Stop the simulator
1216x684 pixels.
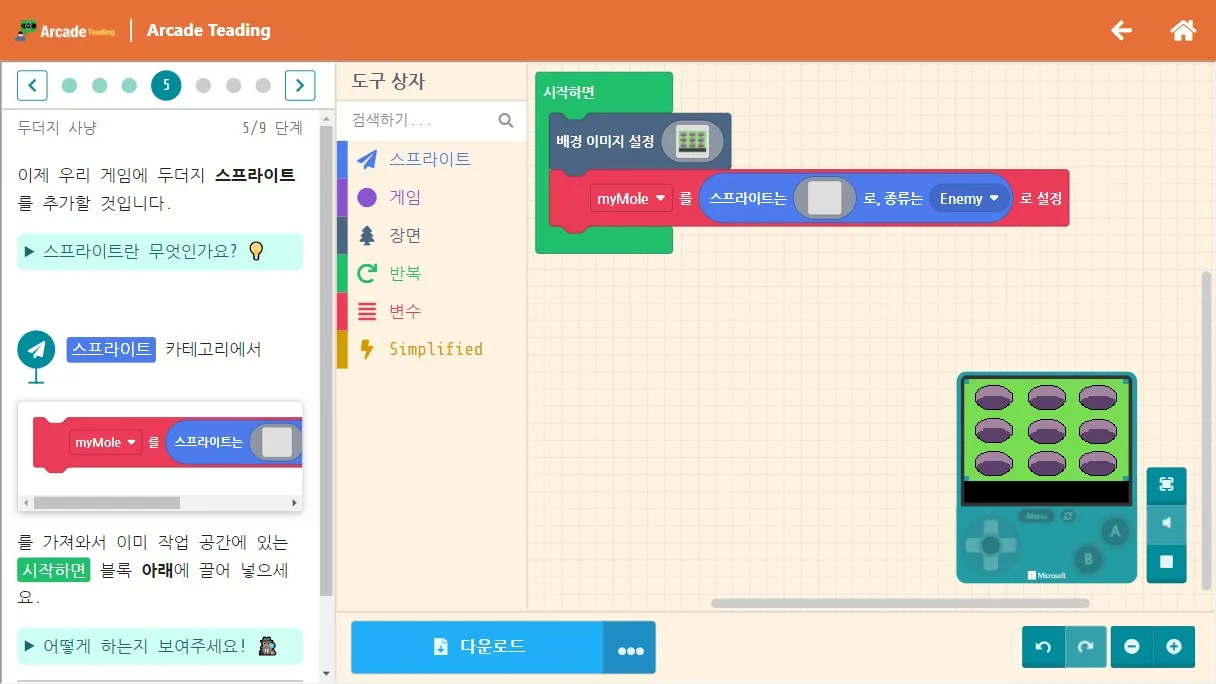(1166, 562)
